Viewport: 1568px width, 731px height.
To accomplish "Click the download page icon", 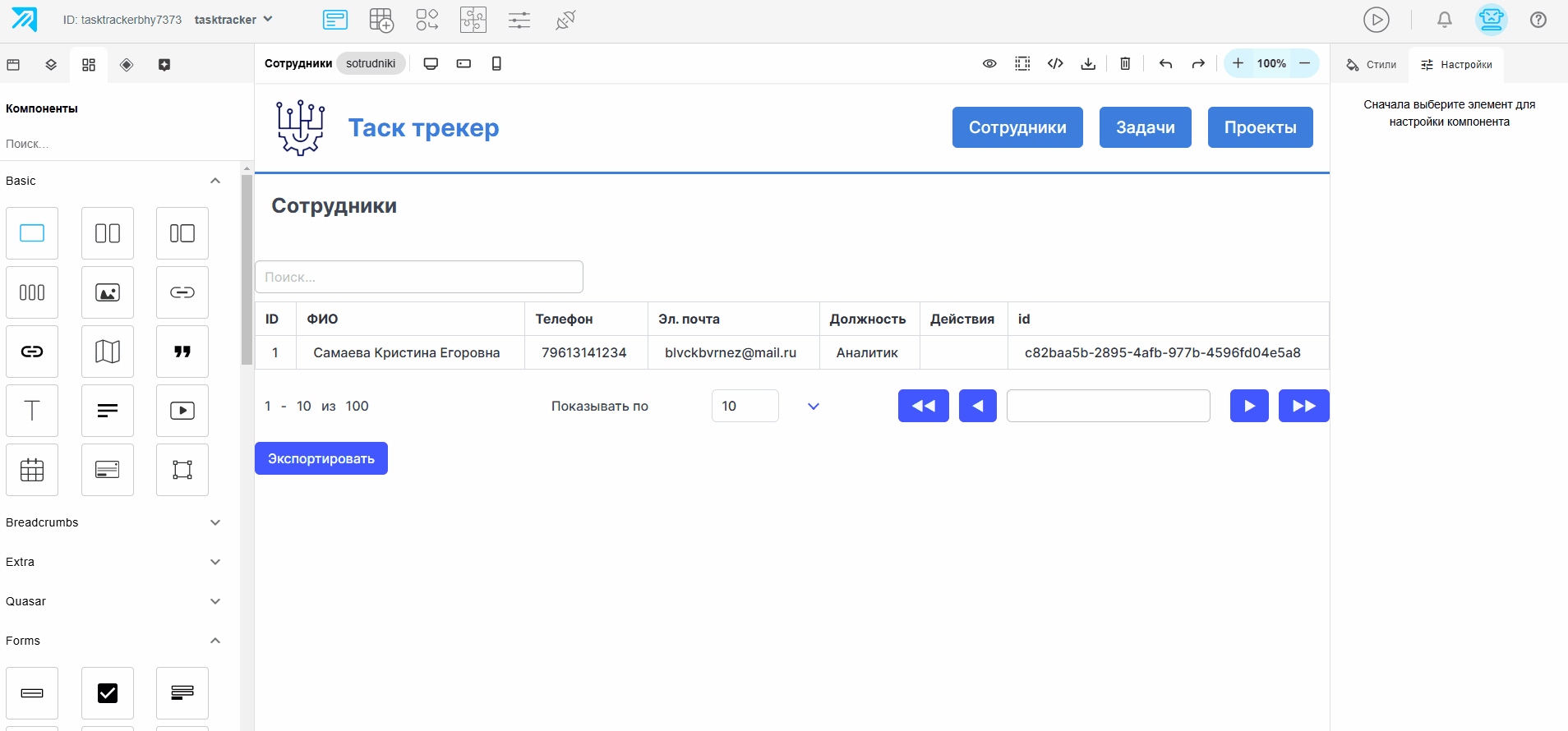I will point(1088,63).
